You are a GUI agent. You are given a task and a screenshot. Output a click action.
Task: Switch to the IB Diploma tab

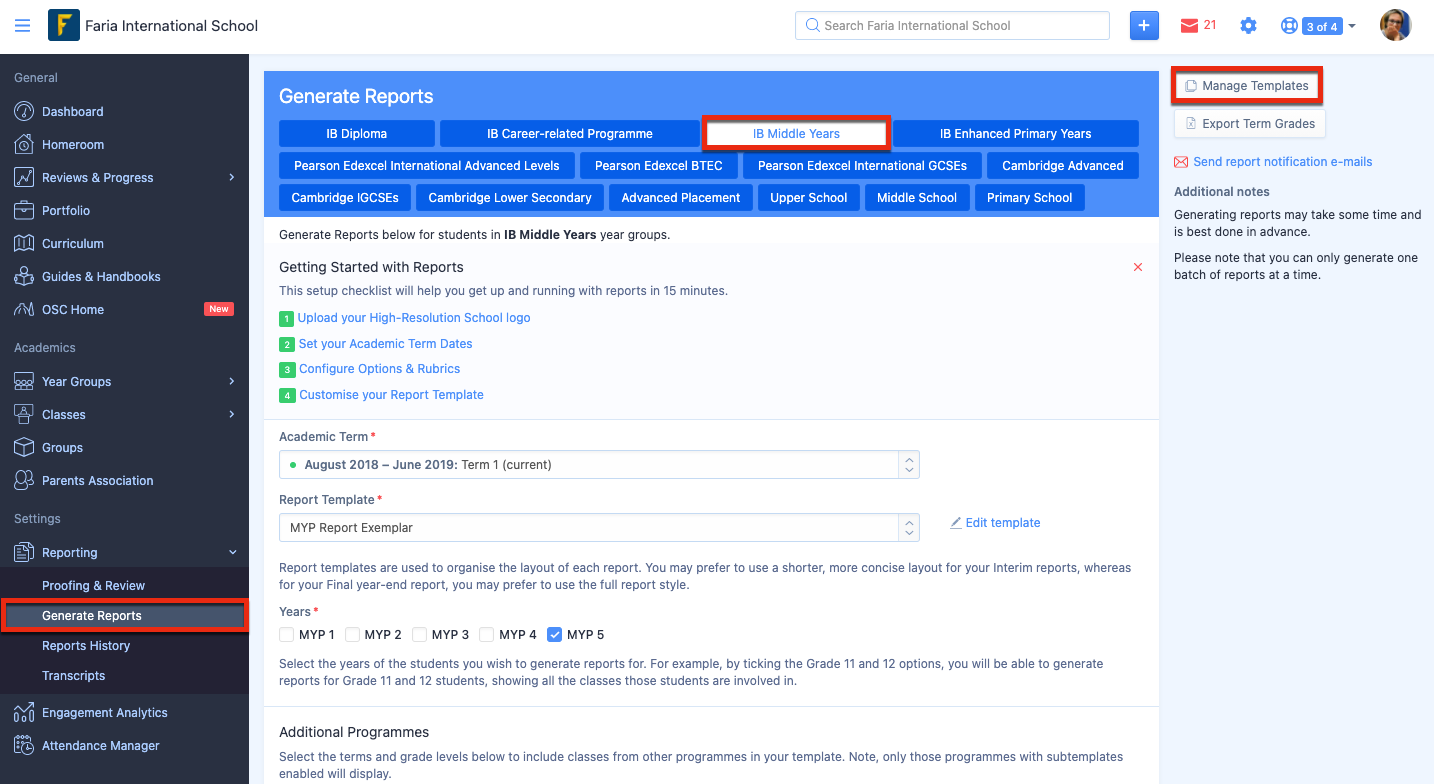(357, 133)
